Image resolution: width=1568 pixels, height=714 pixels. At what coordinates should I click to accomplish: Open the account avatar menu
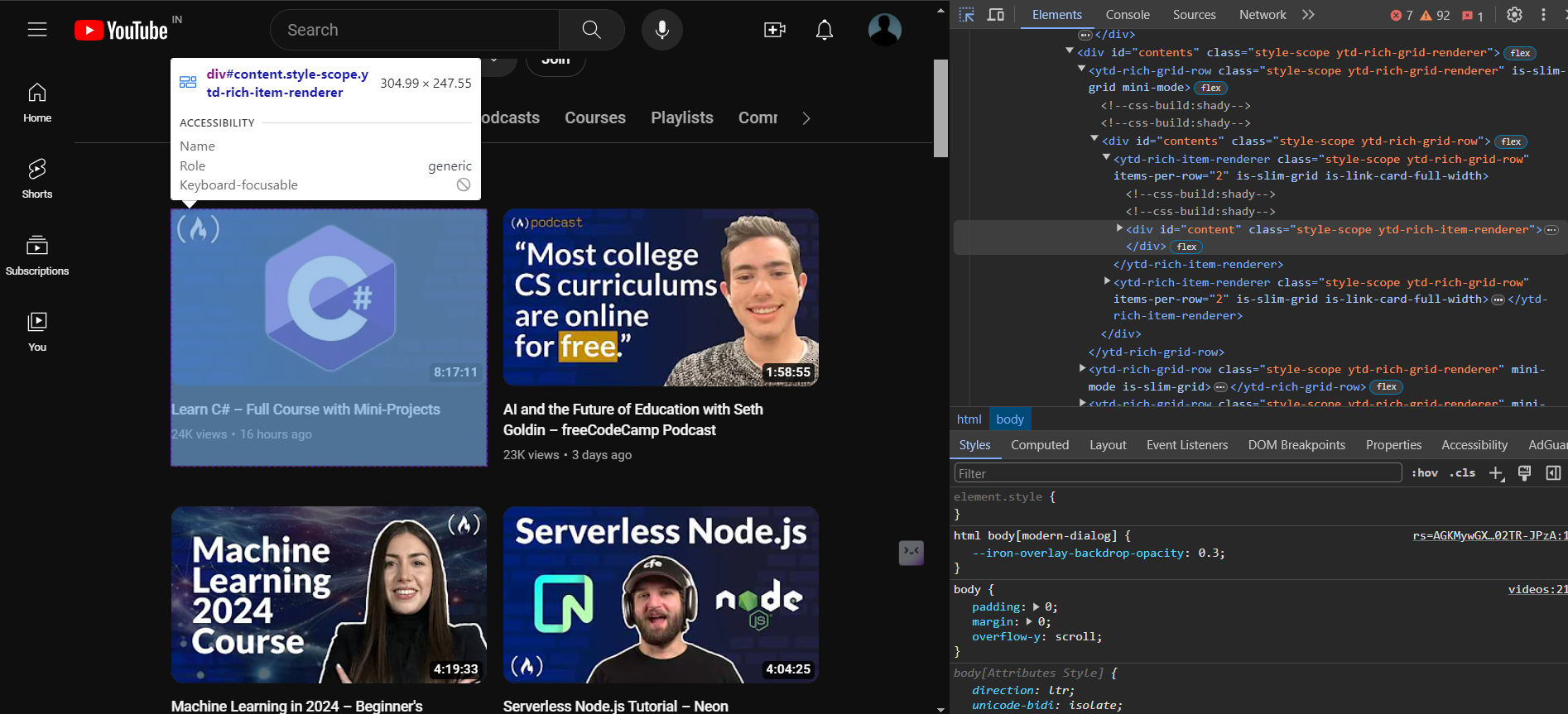(x=884, y=30)
